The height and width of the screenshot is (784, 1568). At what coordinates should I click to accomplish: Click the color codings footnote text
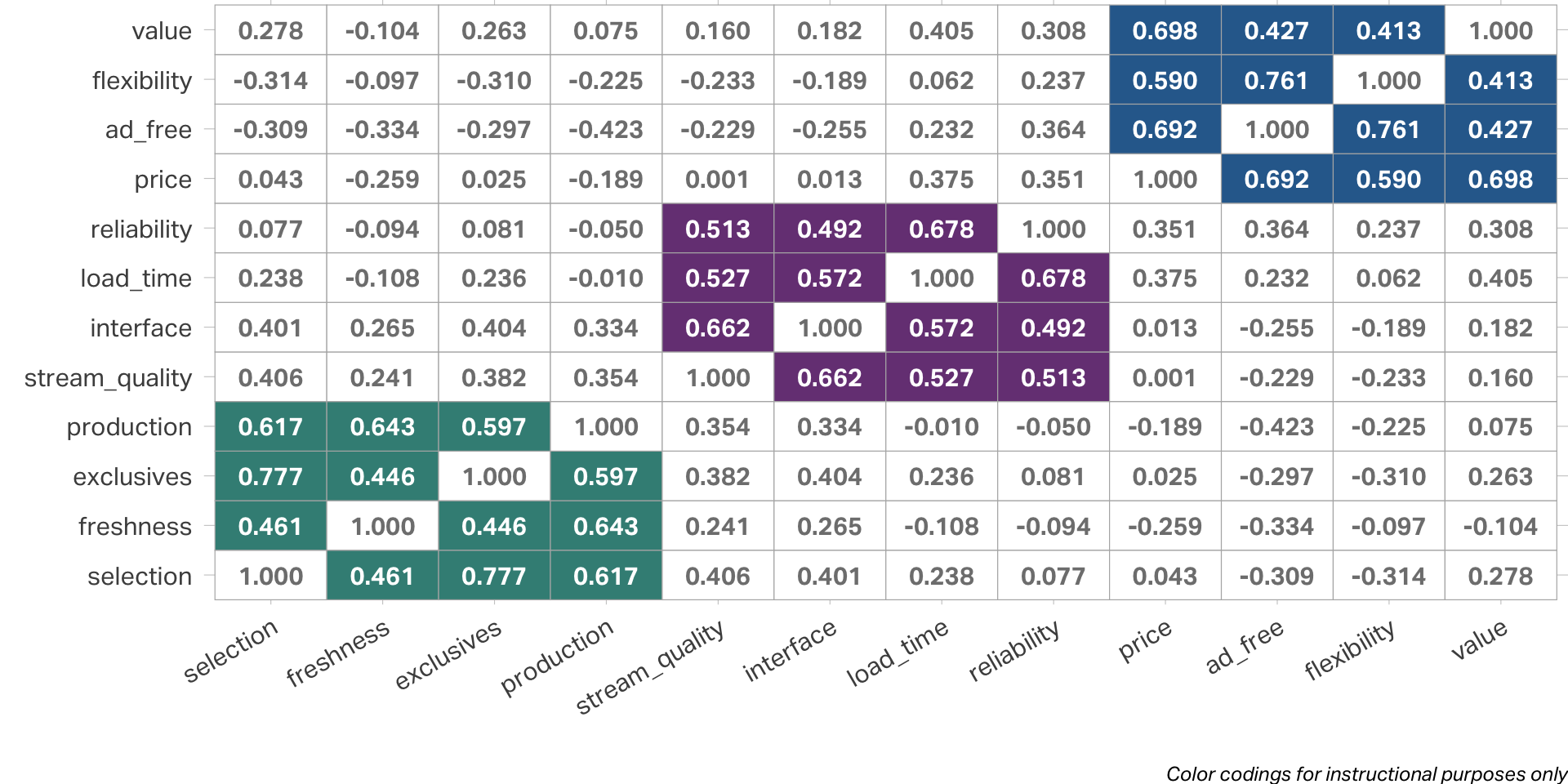1365,773
